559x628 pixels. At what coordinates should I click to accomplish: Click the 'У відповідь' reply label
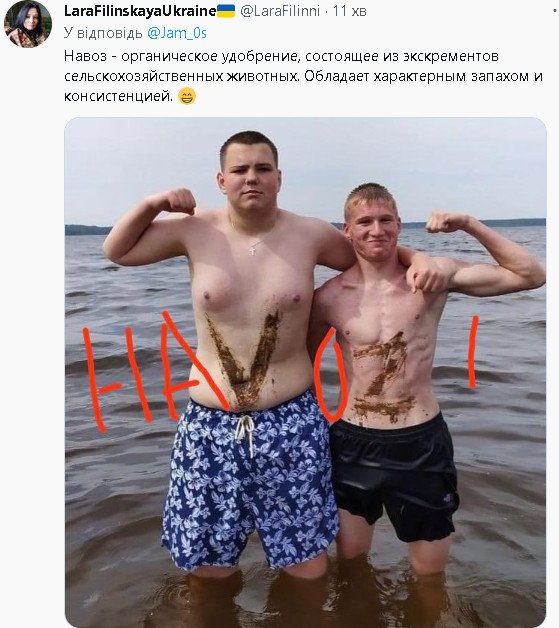pyautogui.click(x=103, y=33)
